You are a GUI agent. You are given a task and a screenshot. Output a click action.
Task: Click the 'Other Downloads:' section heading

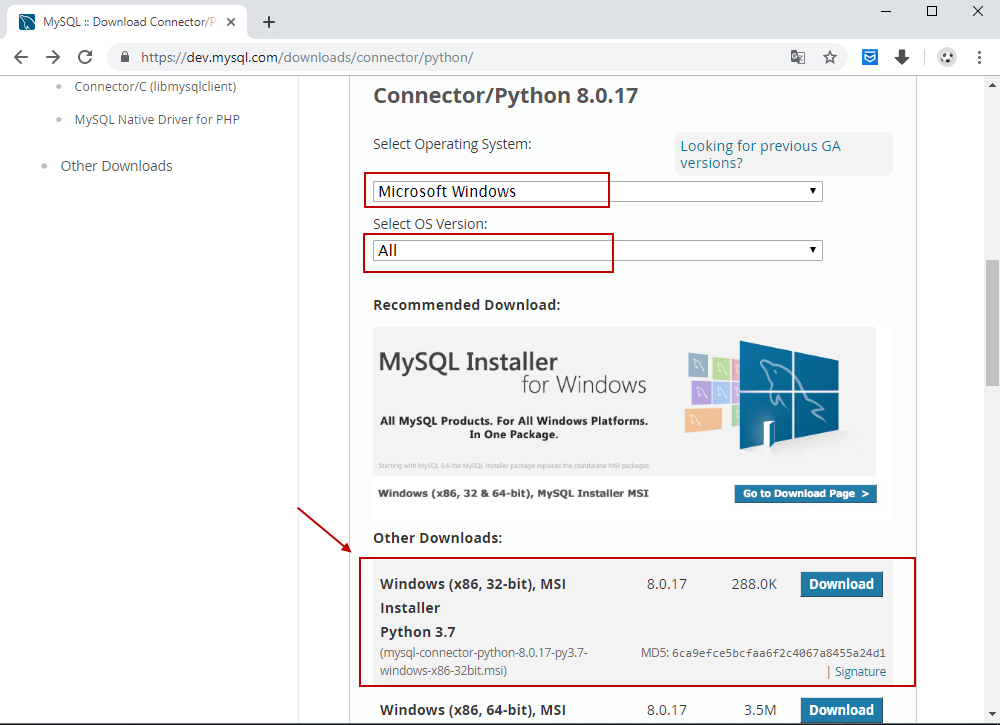(x=438, y=538)
